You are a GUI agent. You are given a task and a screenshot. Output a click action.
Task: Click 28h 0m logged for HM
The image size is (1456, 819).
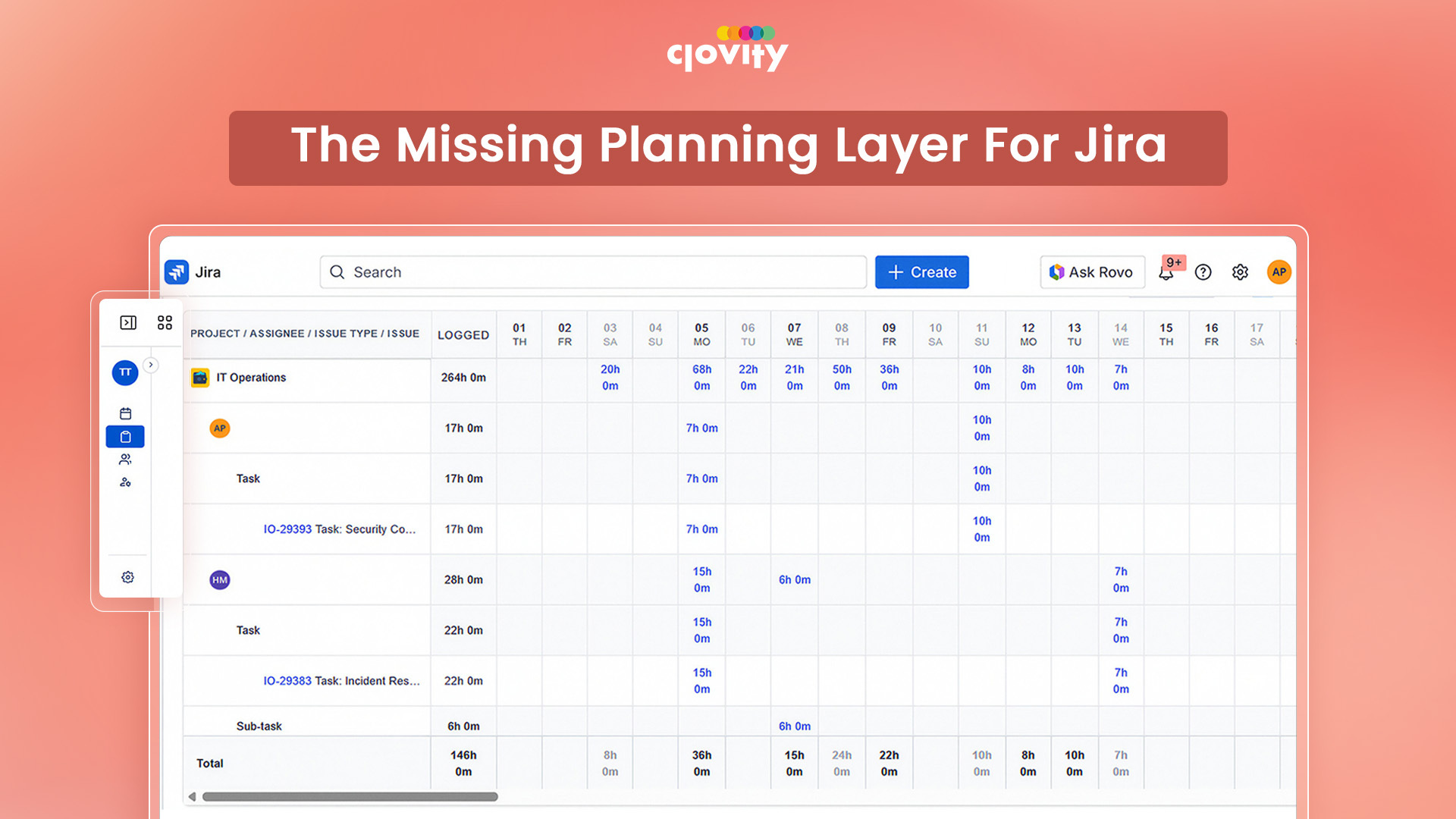point(463,580)
